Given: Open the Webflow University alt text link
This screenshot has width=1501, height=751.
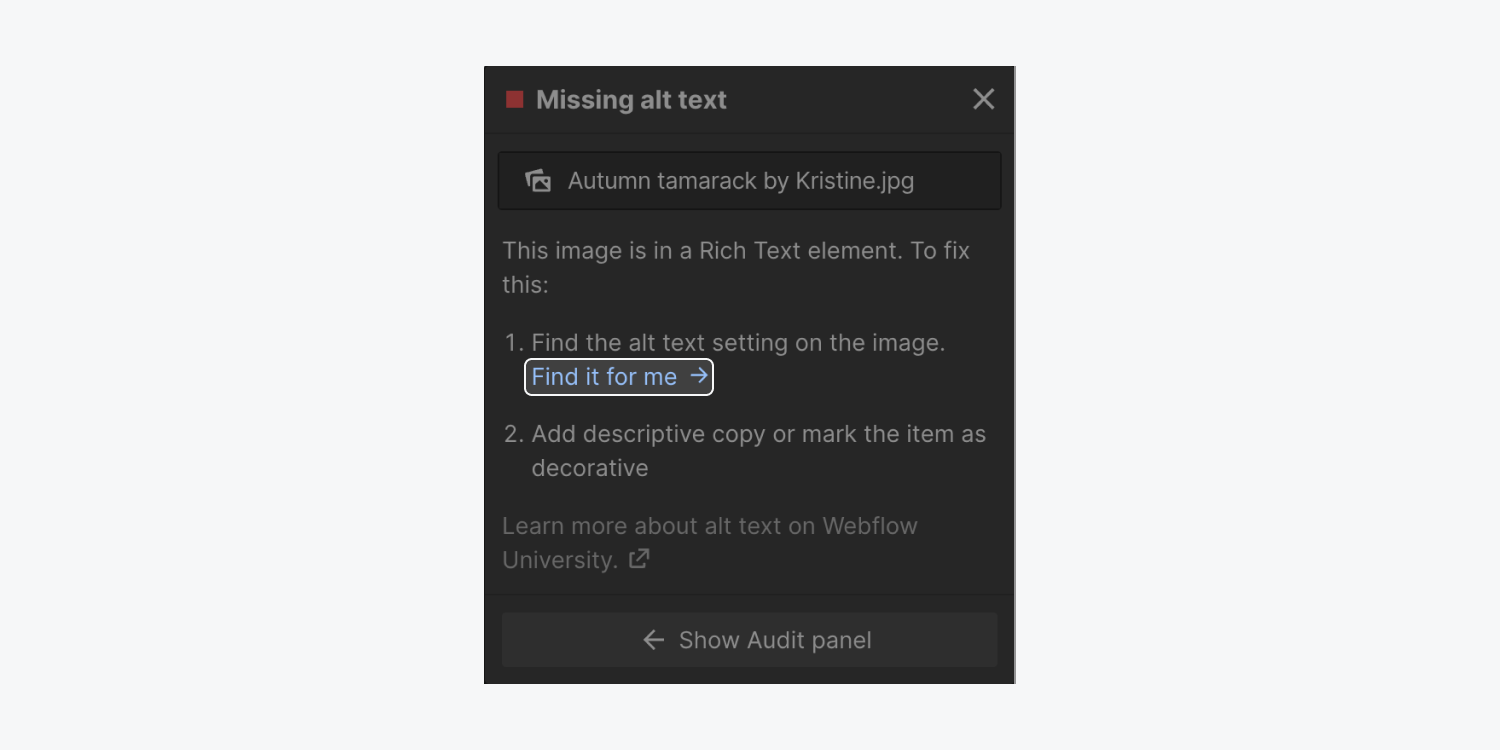Looking at the screenshot, I should 709,542.
